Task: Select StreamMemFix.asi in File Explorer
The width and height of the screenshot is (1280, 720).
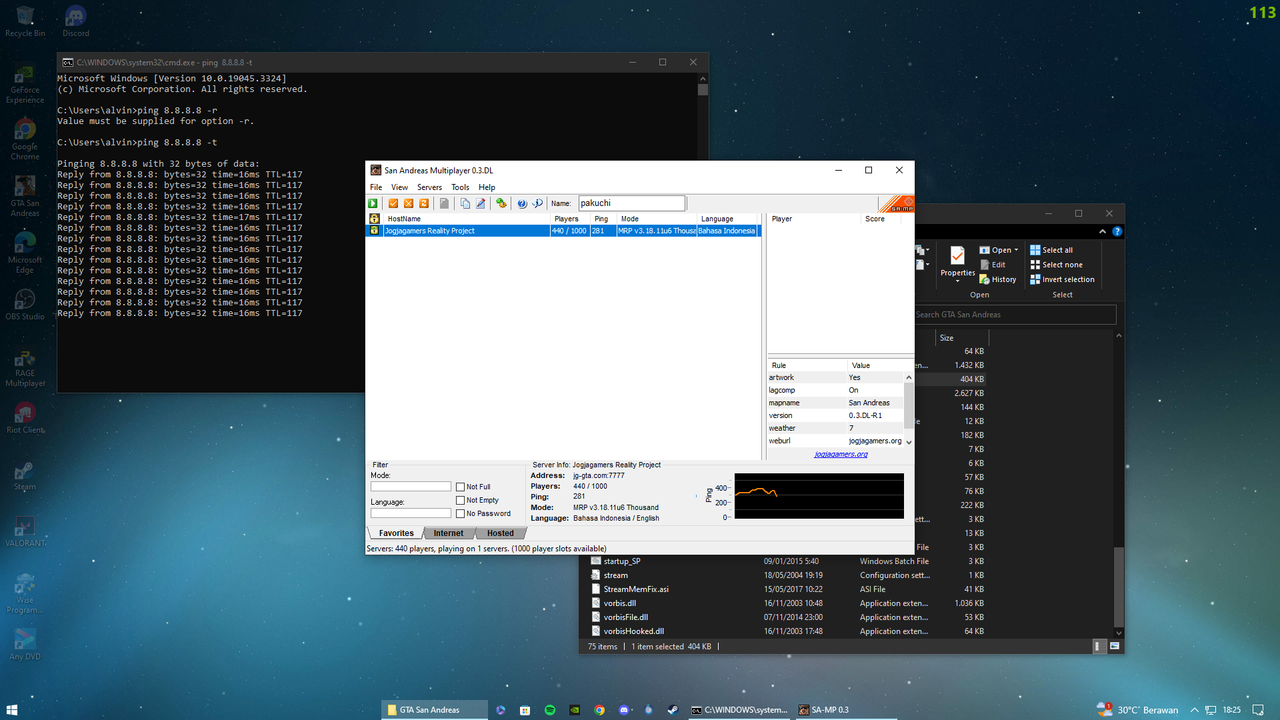Action: [636, 589]
